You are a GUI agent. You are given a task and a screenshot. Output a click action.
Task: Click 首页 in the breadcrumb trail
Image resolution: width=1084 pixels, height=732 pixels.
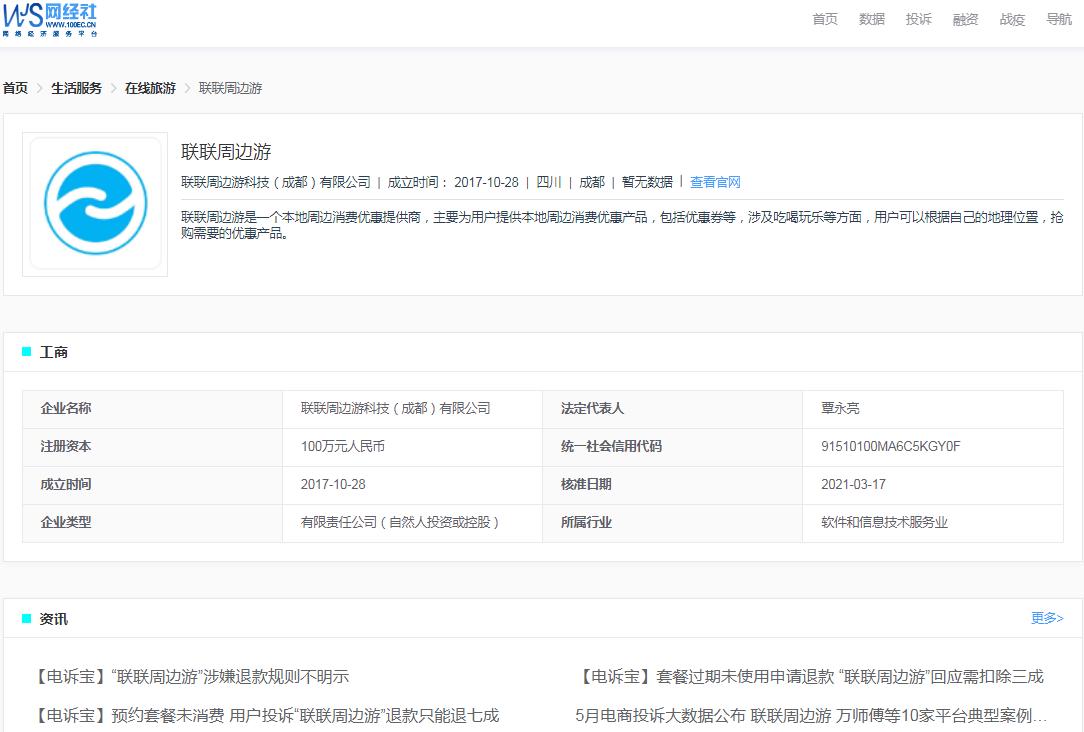point(14,88)
